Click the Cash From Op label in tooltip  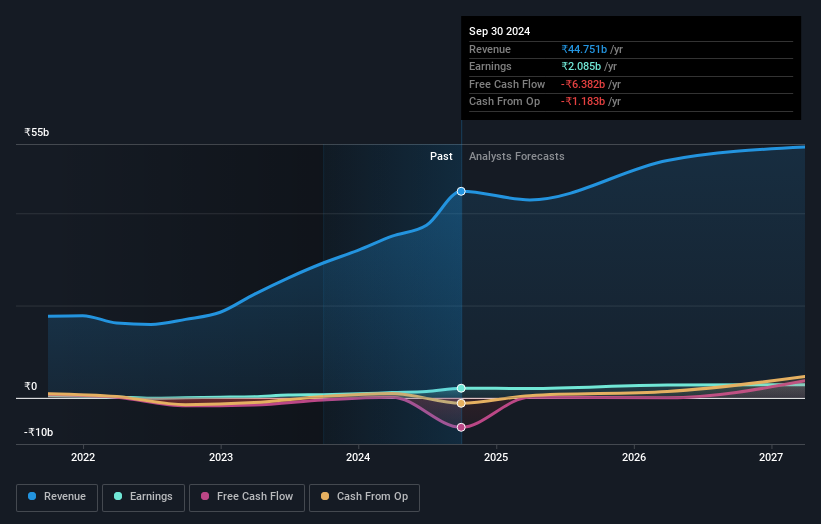coord(504,102)
